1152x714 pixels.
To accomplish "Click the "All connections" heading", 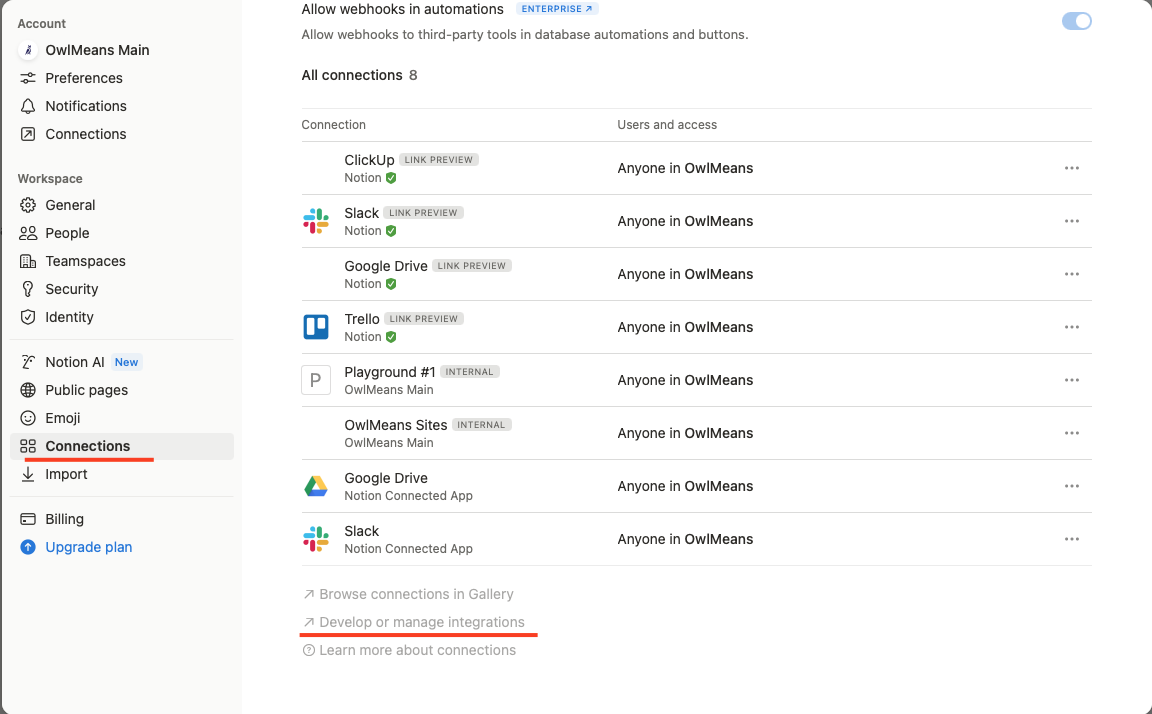I will 352,75.
